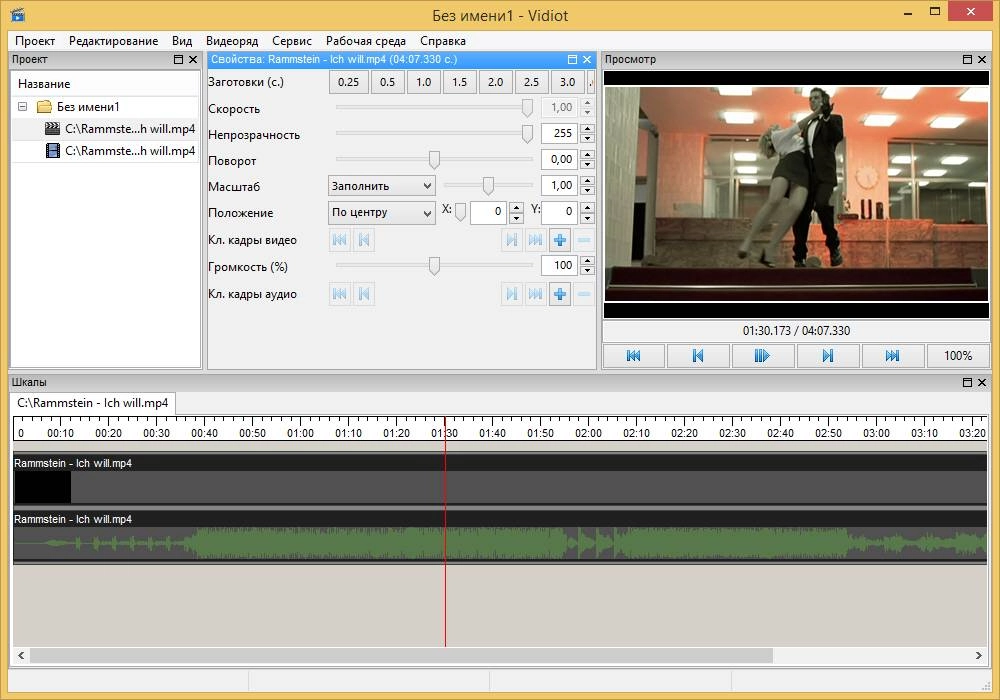
Task: Open the Положение По центру dropdown
Action: [381, 212]
